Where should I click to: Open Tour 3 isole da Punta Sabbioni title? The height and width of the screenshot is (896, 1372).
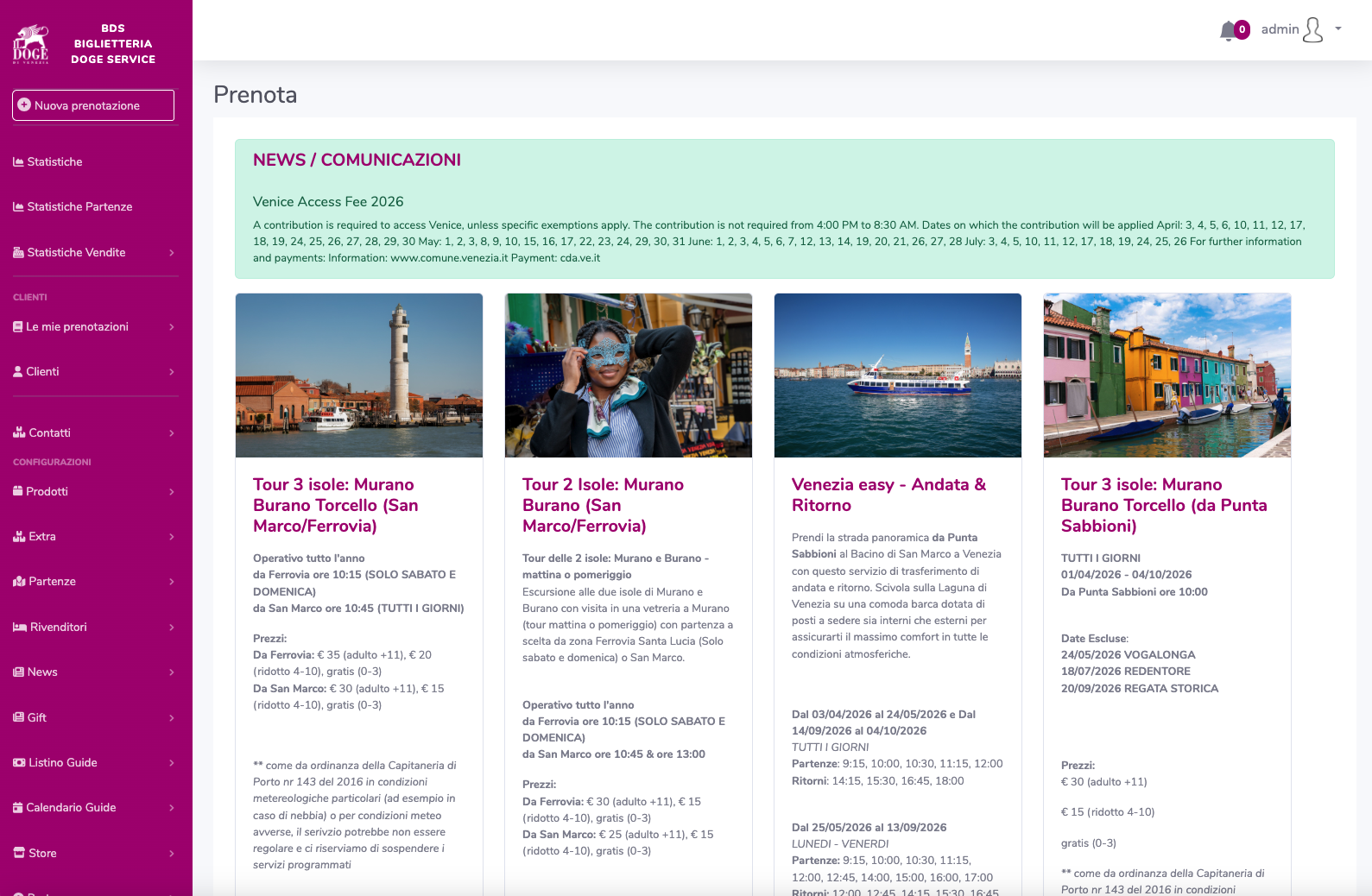pos(1164,505)
